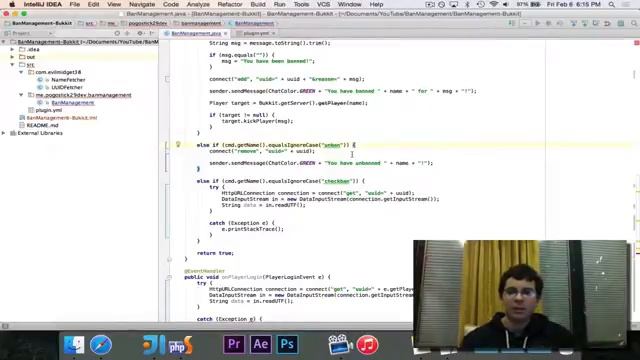Select plugin.yml in the project tree
This screenshot has height=360, width=640.
point(49,110)
